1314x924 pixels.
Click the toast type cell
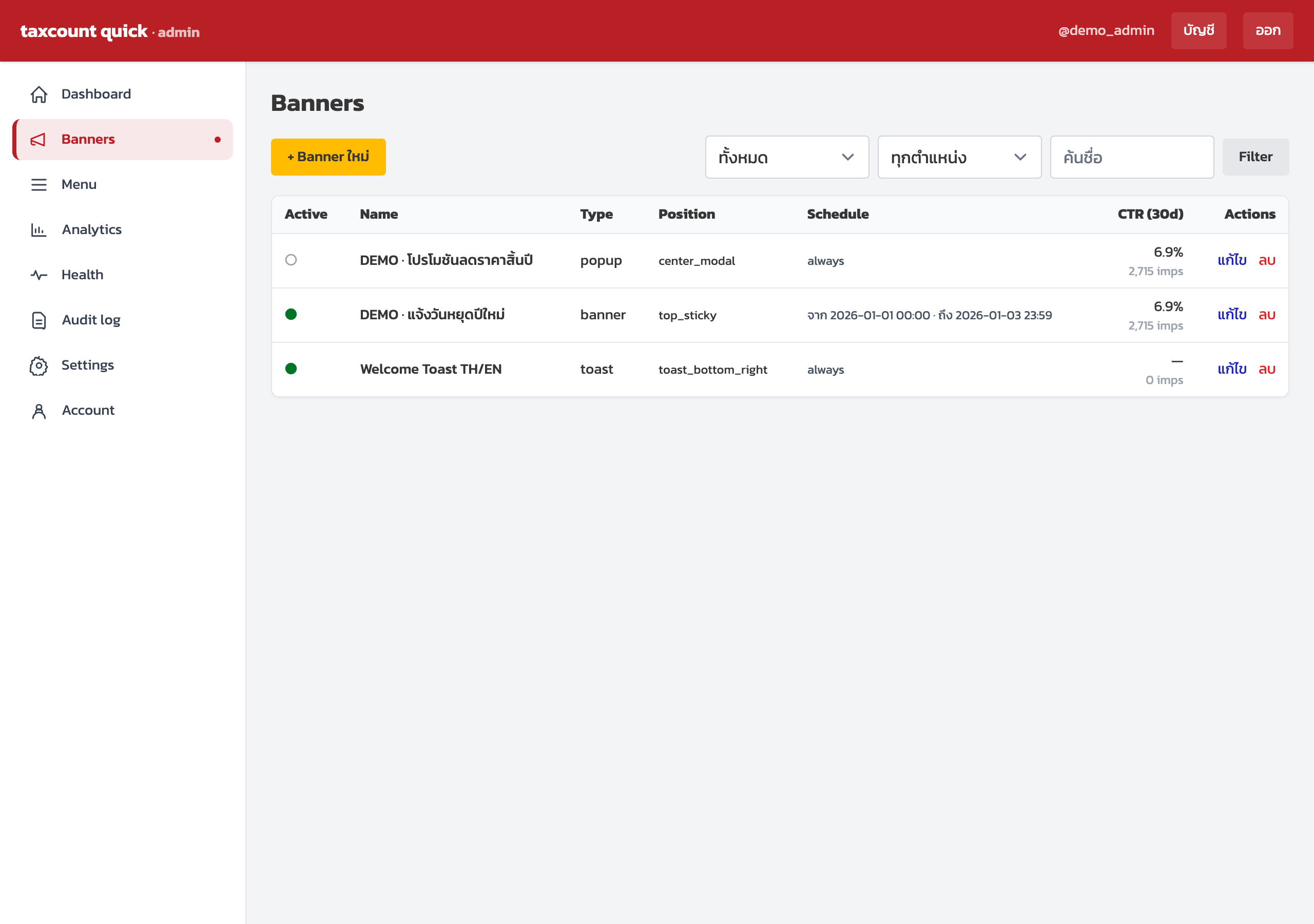pyautogui.click(x=596, y=369)
